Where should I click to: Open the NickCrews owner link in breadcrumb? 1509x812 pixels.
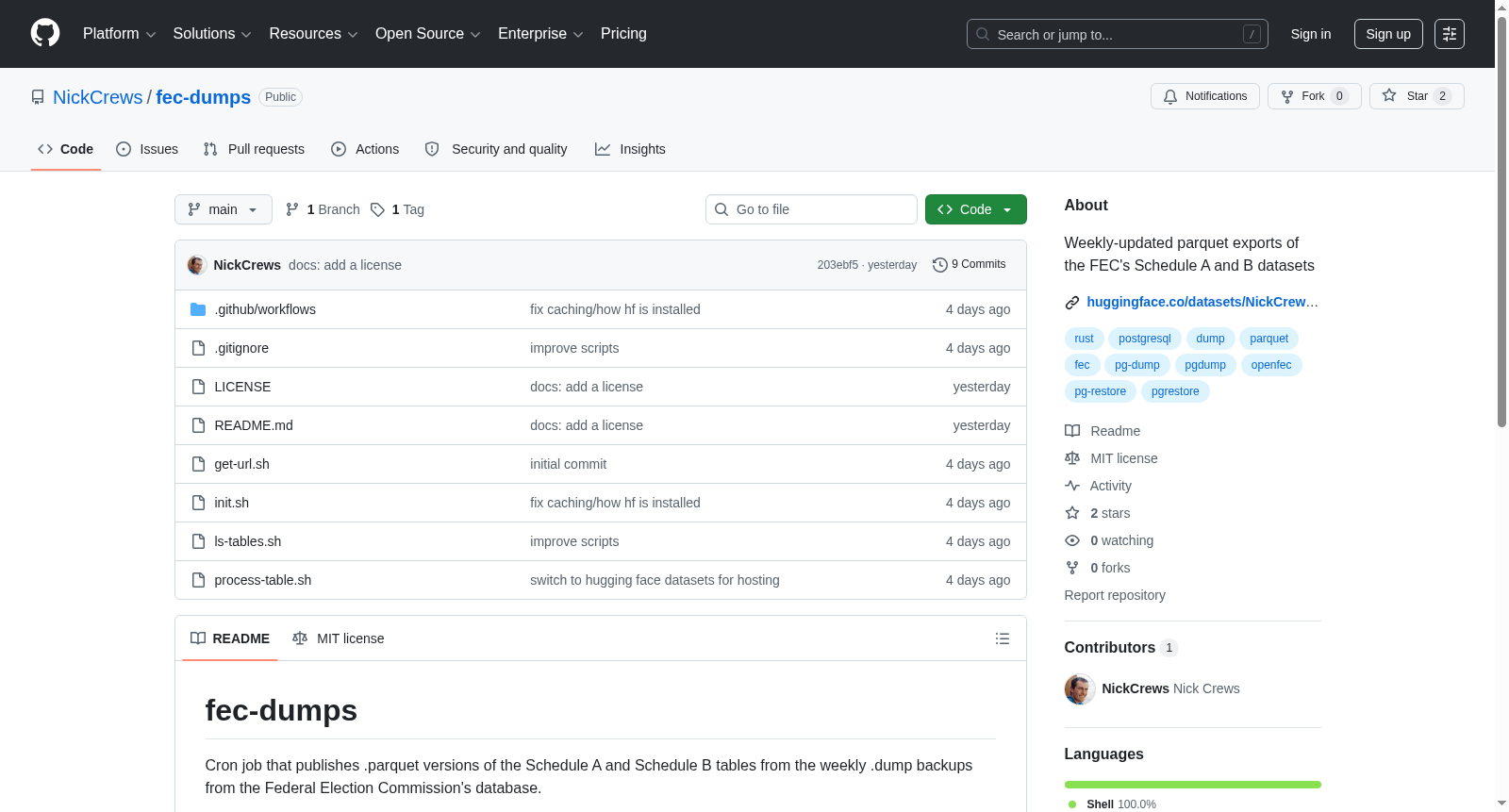click(x=97, y=97)
